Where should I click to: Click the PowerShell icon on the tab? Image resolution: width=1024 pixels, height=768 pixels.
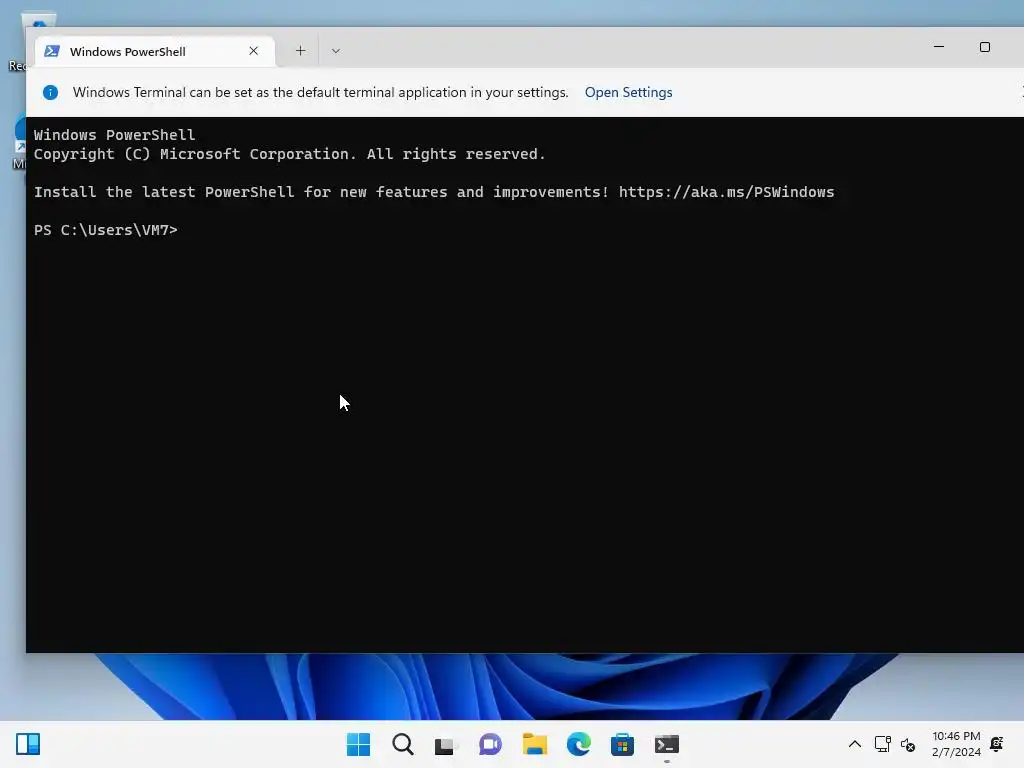52,51
